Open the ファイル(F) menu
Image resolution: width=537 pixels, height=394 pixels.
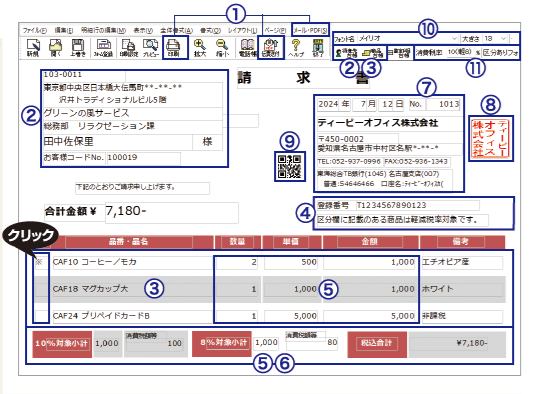click(x=35, y=30)
